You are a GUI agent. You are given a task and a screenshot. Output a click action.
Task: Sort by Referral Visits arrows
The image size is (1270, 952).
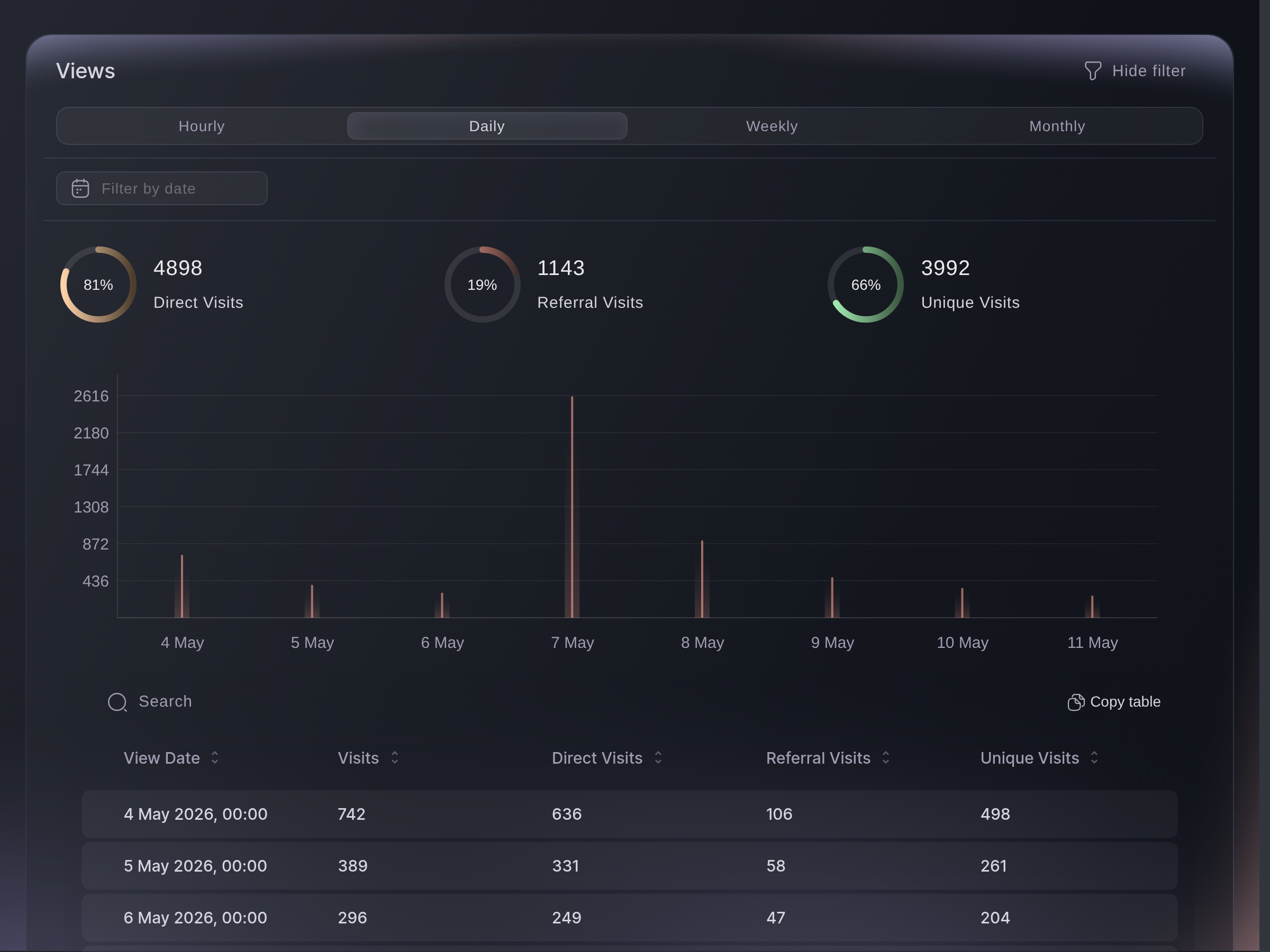(x=886, y=757)
